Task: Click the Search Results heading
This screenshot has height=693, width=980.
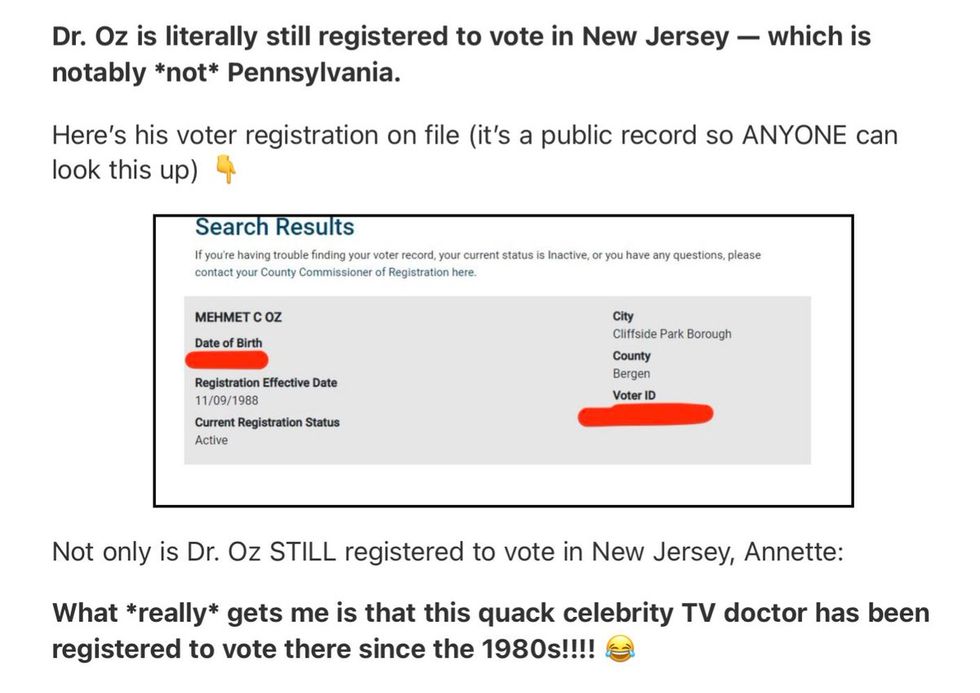Action: (274, 227)
